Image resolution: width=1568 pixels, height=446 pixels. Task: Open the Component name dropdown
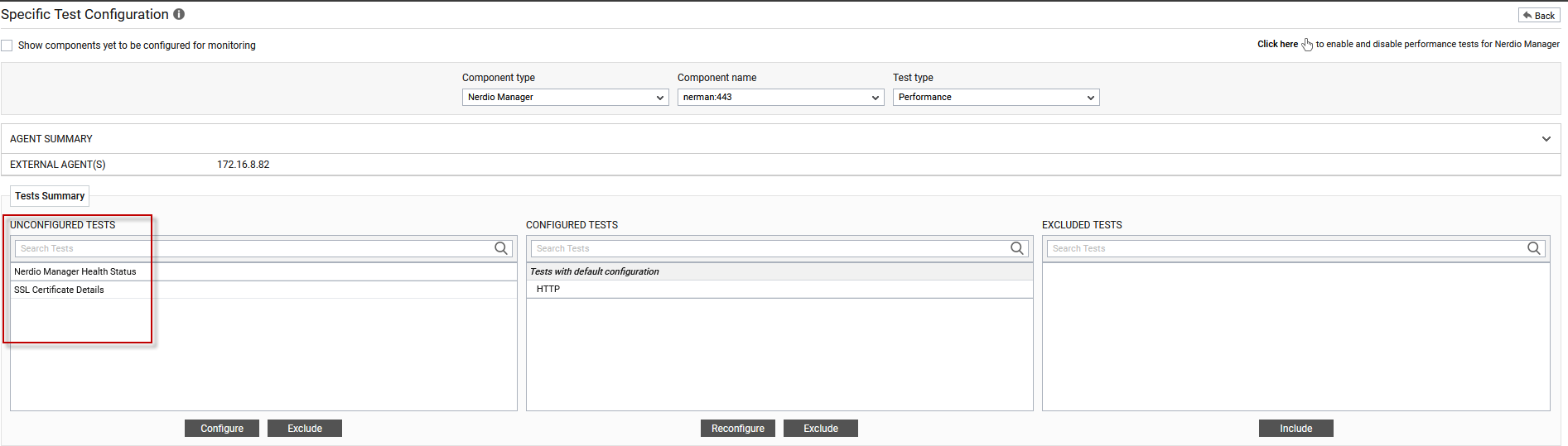pyautogui.click(x=780, y=97)
